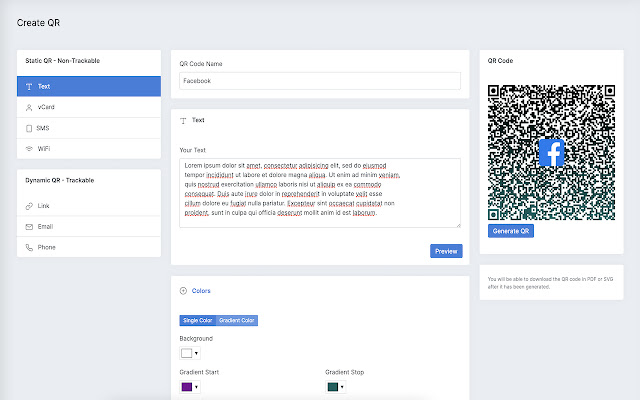Click the WiFi signal icon
640x400 pixels.
[x=29, y=149]
